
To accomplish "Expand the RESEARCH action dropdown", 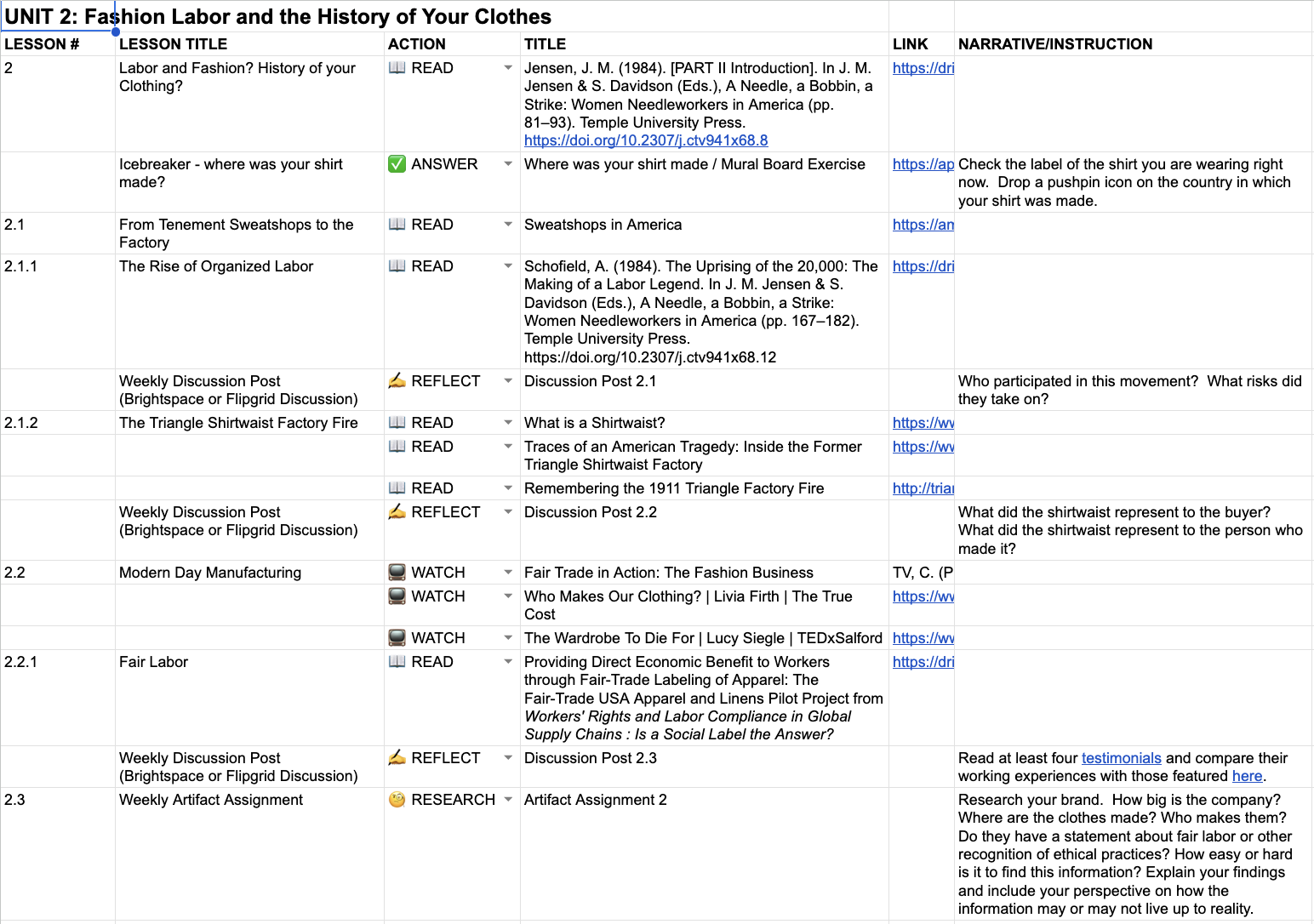I will (508, 800).
